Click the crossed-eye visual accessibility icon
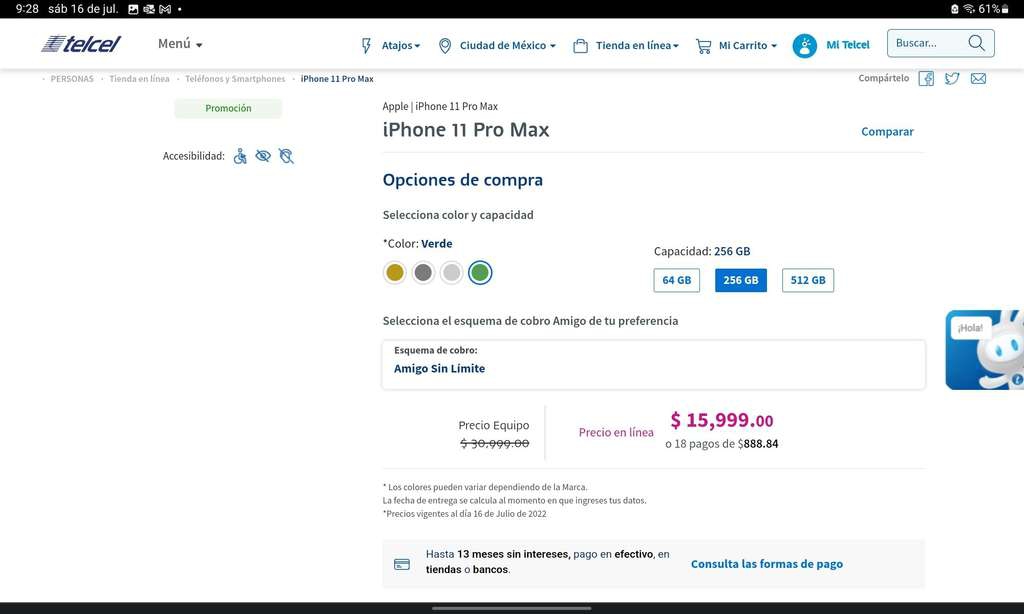The image size is (1024, 614). (x=263, y=156)
